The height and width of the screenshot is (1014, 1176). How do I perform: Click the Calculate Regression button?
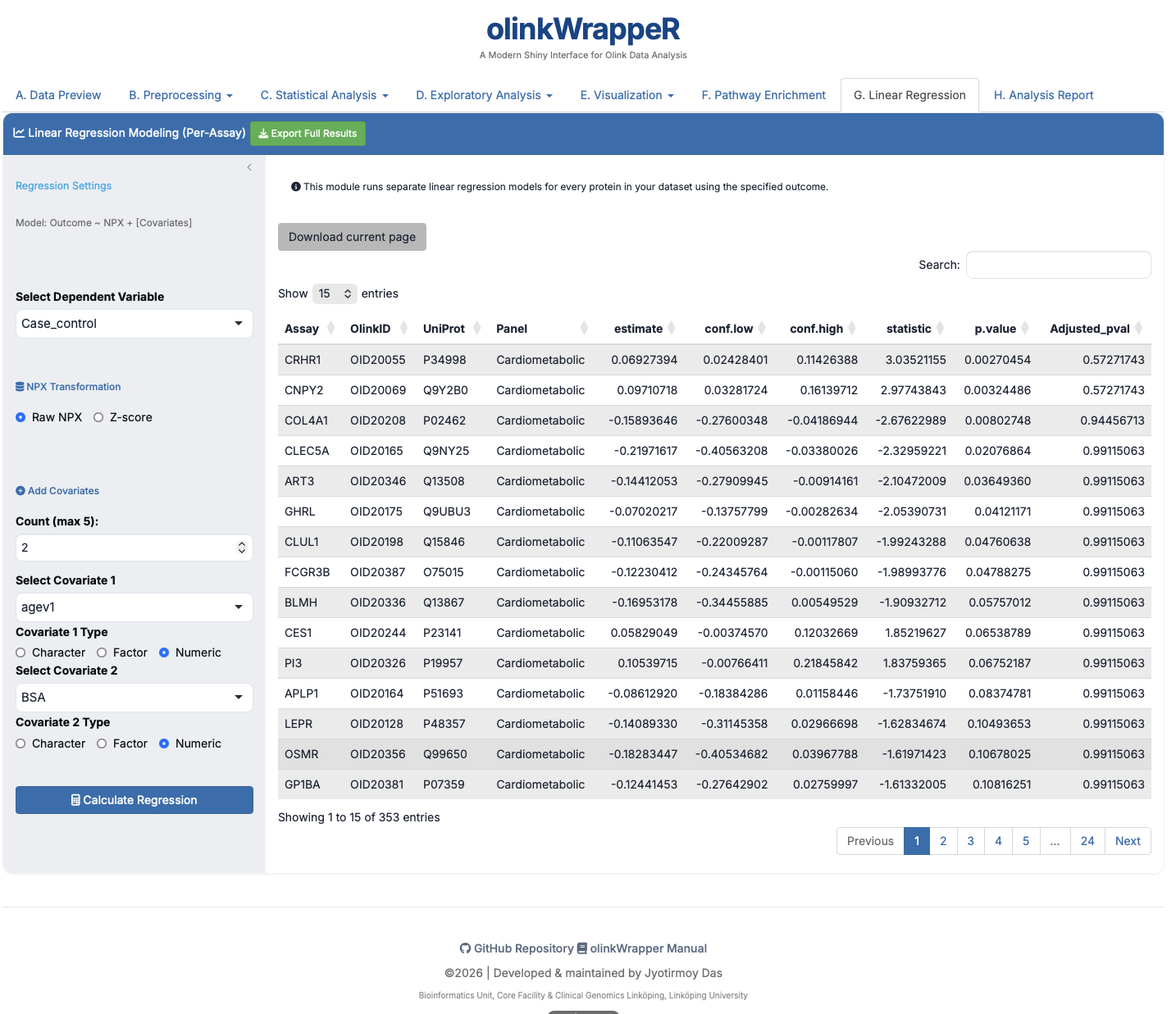(x=134, y=800)
